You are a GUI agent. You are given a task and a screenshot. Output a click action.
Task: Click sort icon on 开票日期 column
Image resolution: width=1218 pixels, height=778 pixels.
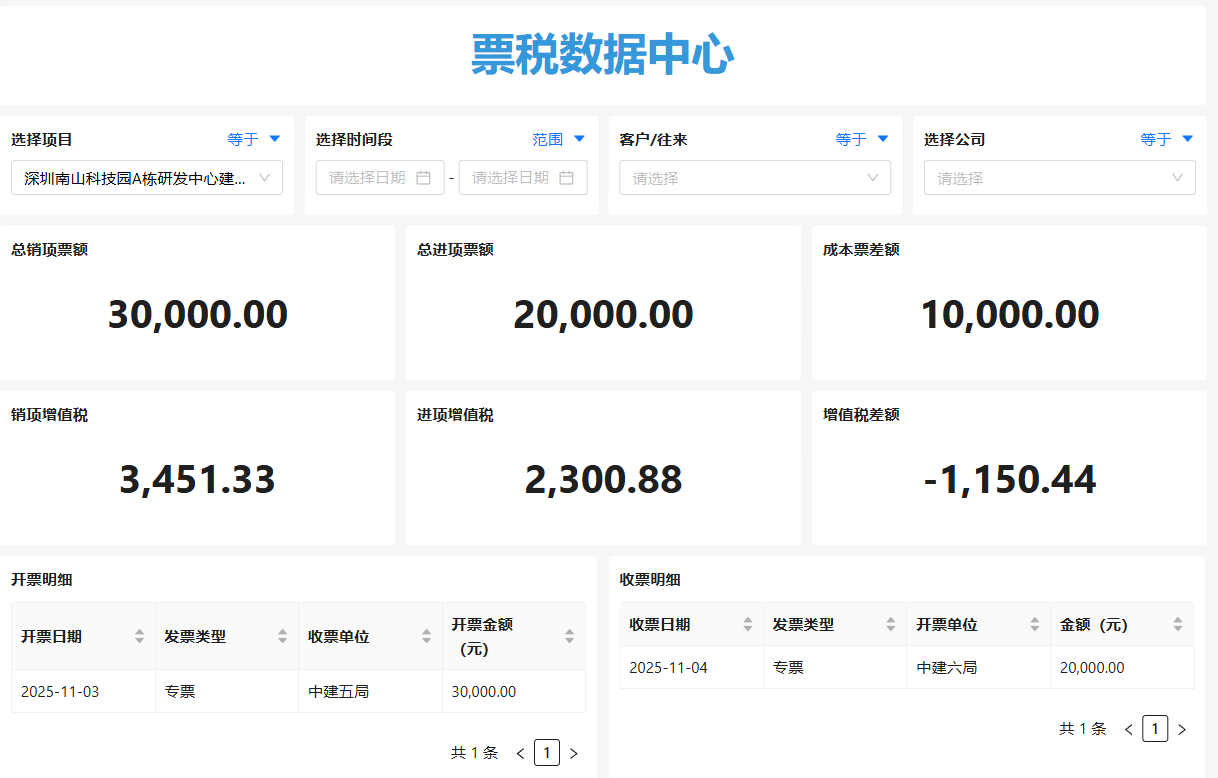coord(142,636)
